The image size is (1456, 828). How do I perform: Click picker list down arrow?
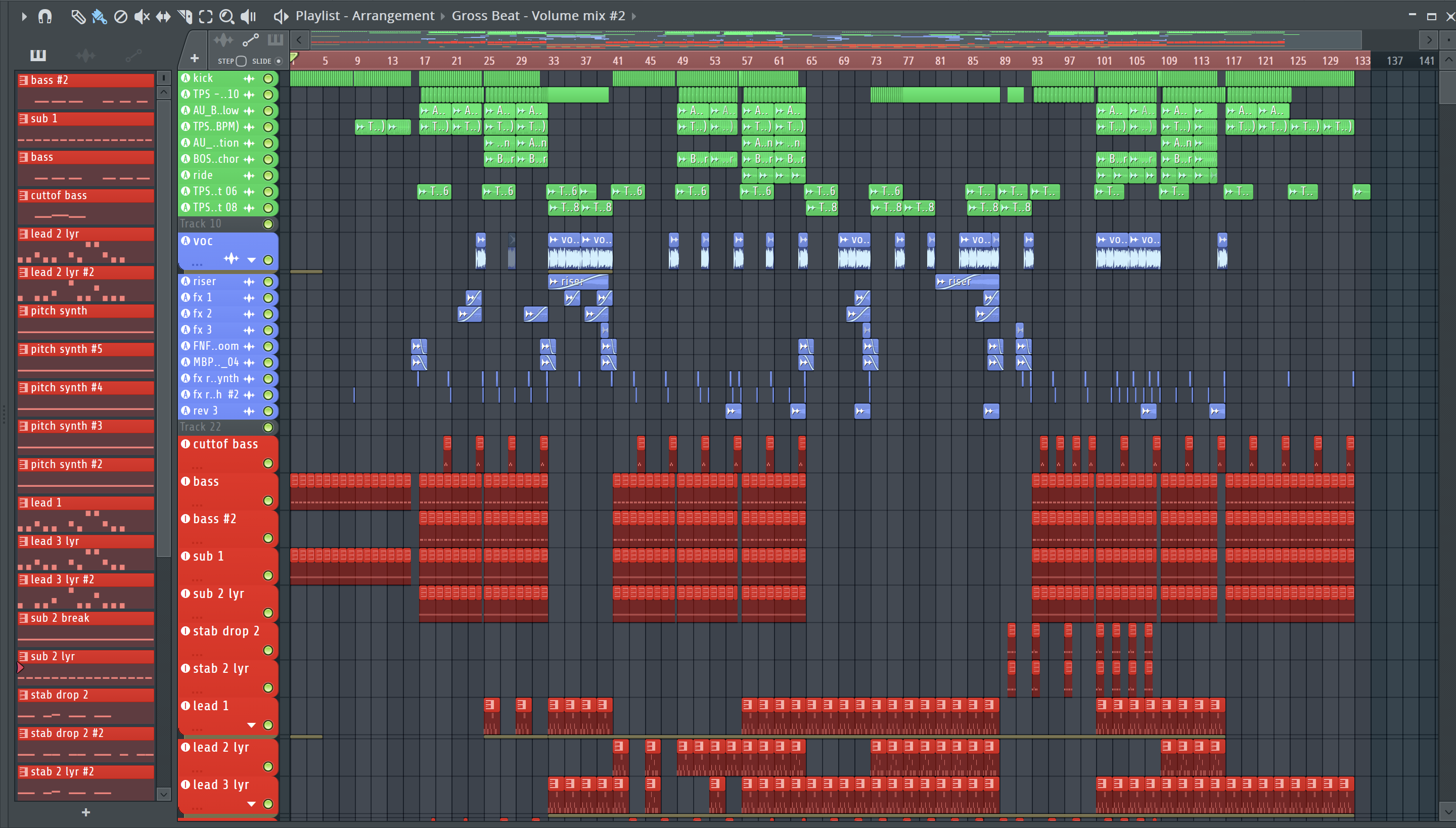[164, 794]
